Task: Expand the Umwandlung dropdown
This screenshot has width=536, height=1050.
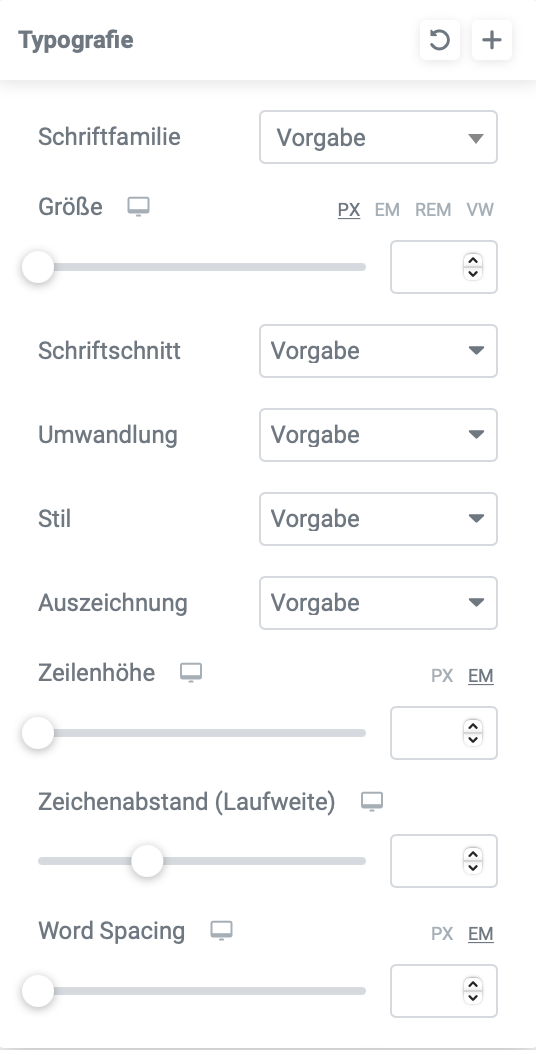Action: point(379,435)
